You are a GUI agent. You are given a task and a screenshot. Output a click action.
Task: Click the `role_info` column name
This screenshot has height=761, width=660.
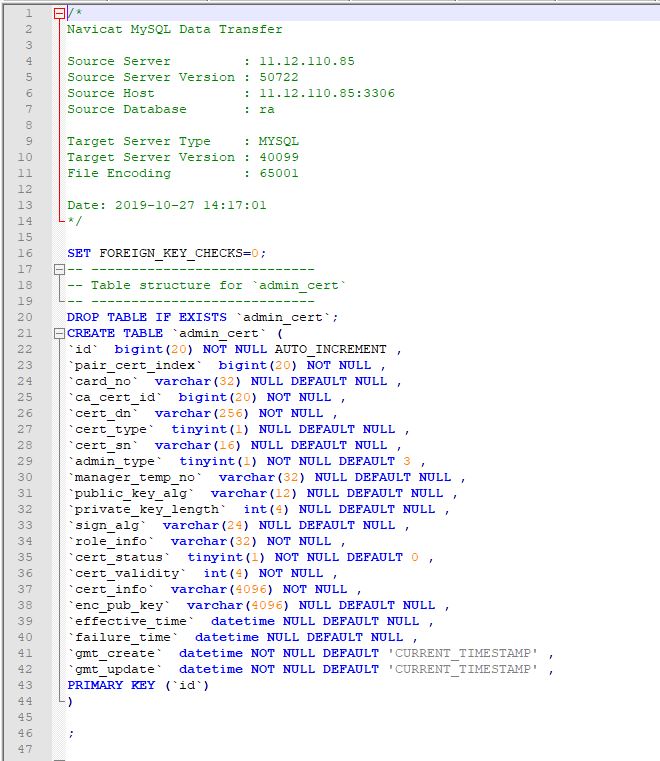tap(111, 542)
